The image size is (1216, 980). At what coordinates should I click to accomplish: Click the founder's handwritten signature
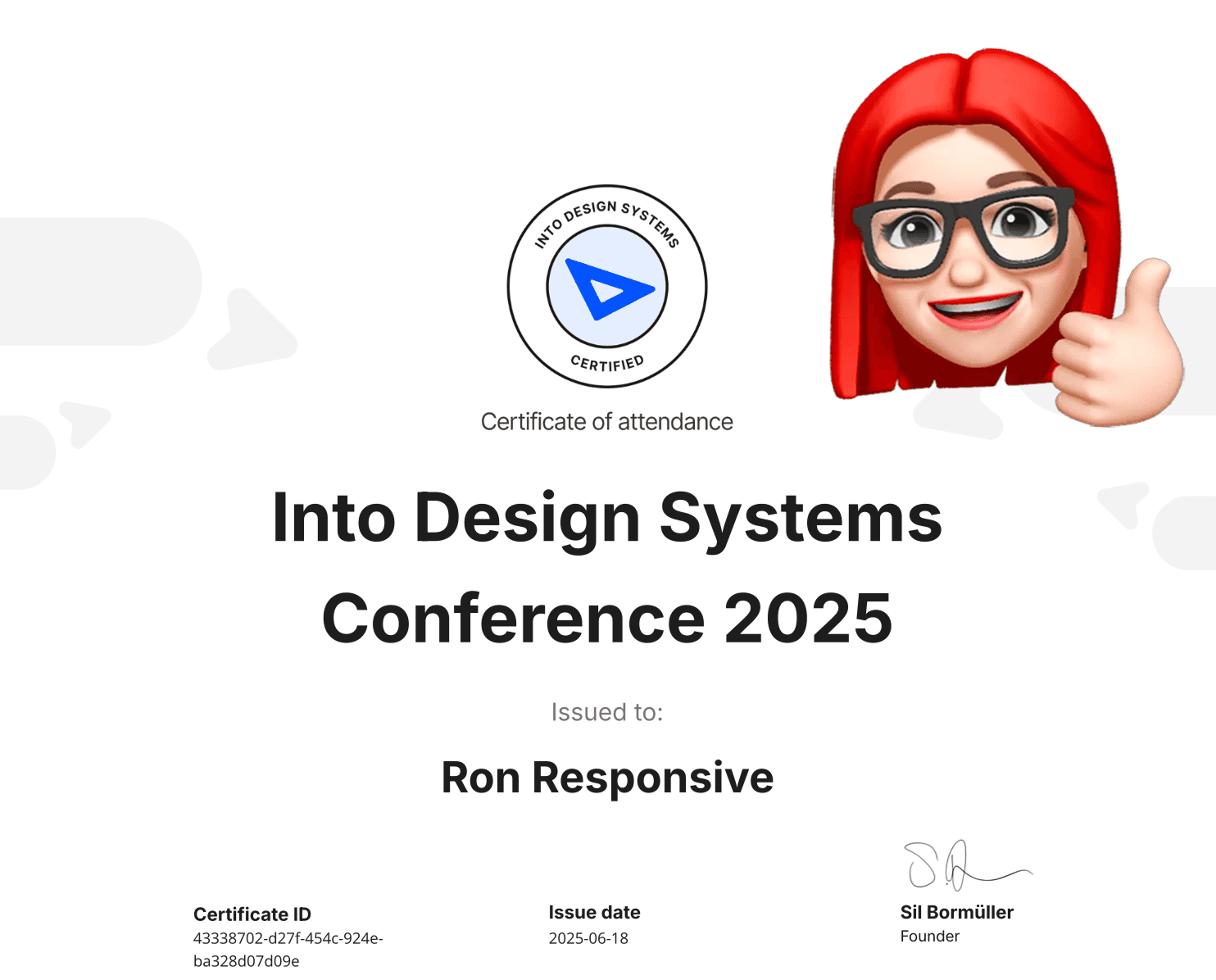pyautogui.click(x=967, y=866)
